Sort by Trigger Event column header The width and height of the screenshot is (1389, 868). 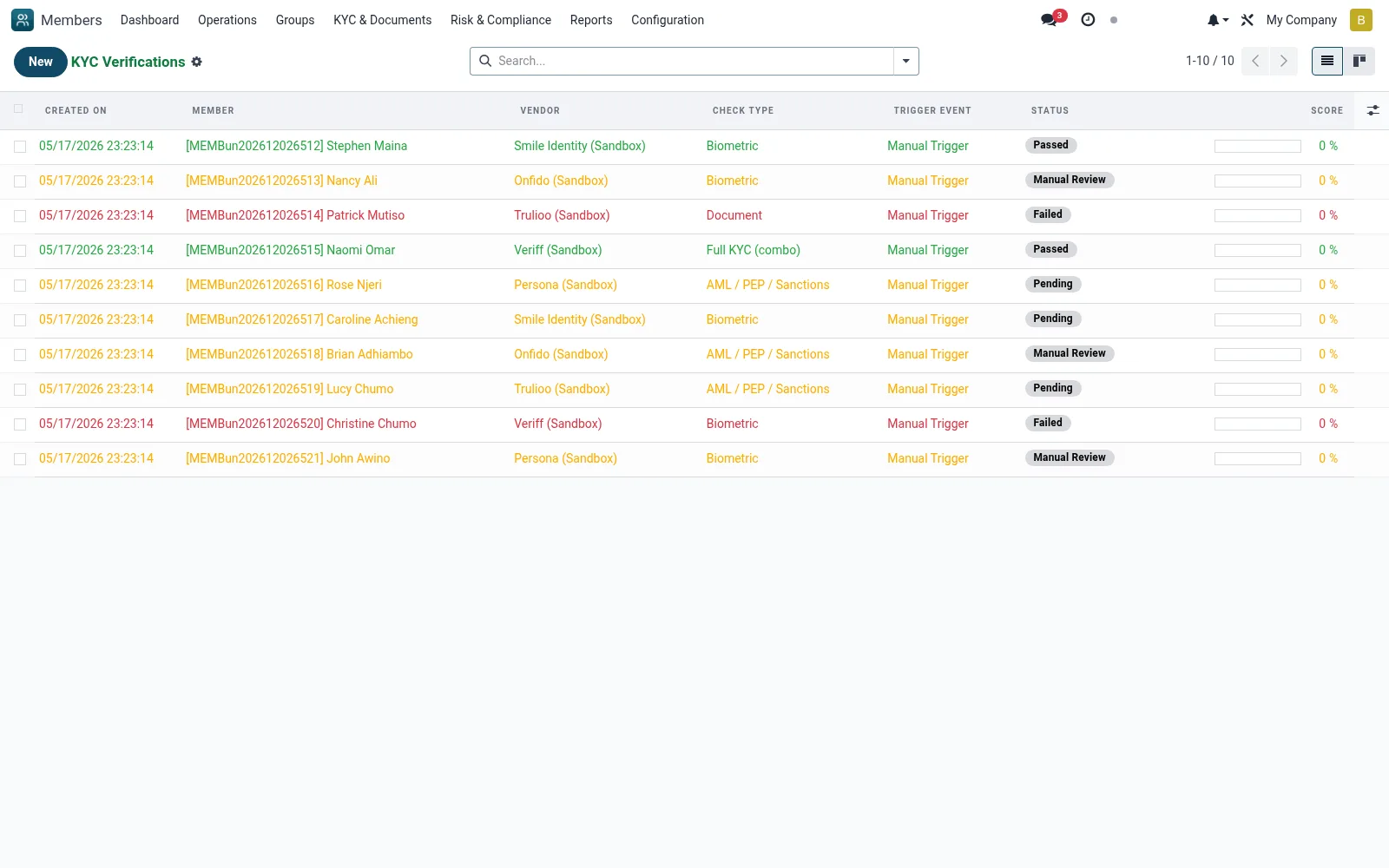coord(932,110)
